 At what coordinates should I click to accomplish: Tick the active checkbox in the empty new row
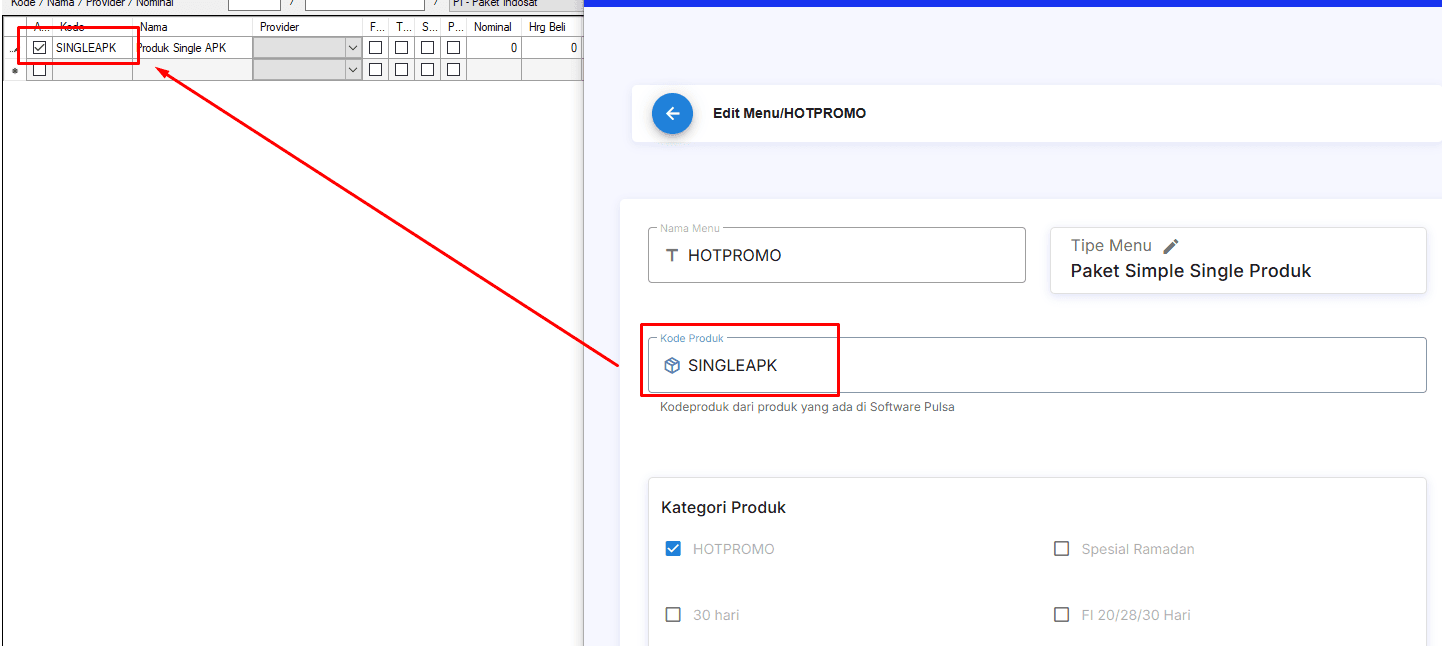(x=40, y=70)
